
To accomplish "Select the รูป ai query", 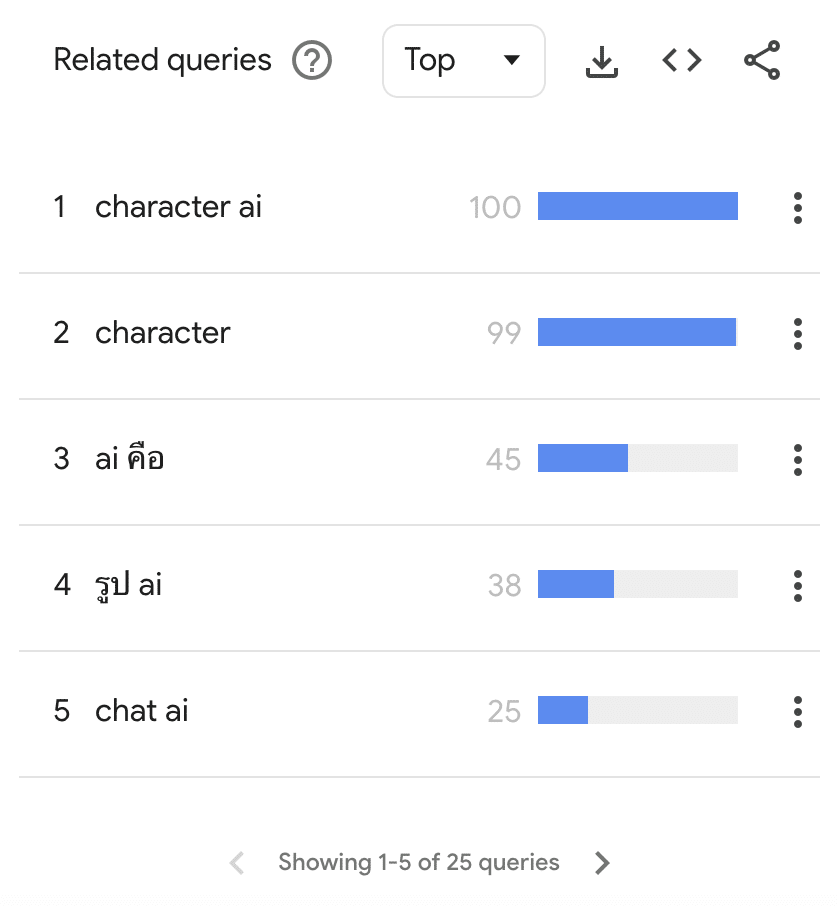I will click(x=128, y=585).
